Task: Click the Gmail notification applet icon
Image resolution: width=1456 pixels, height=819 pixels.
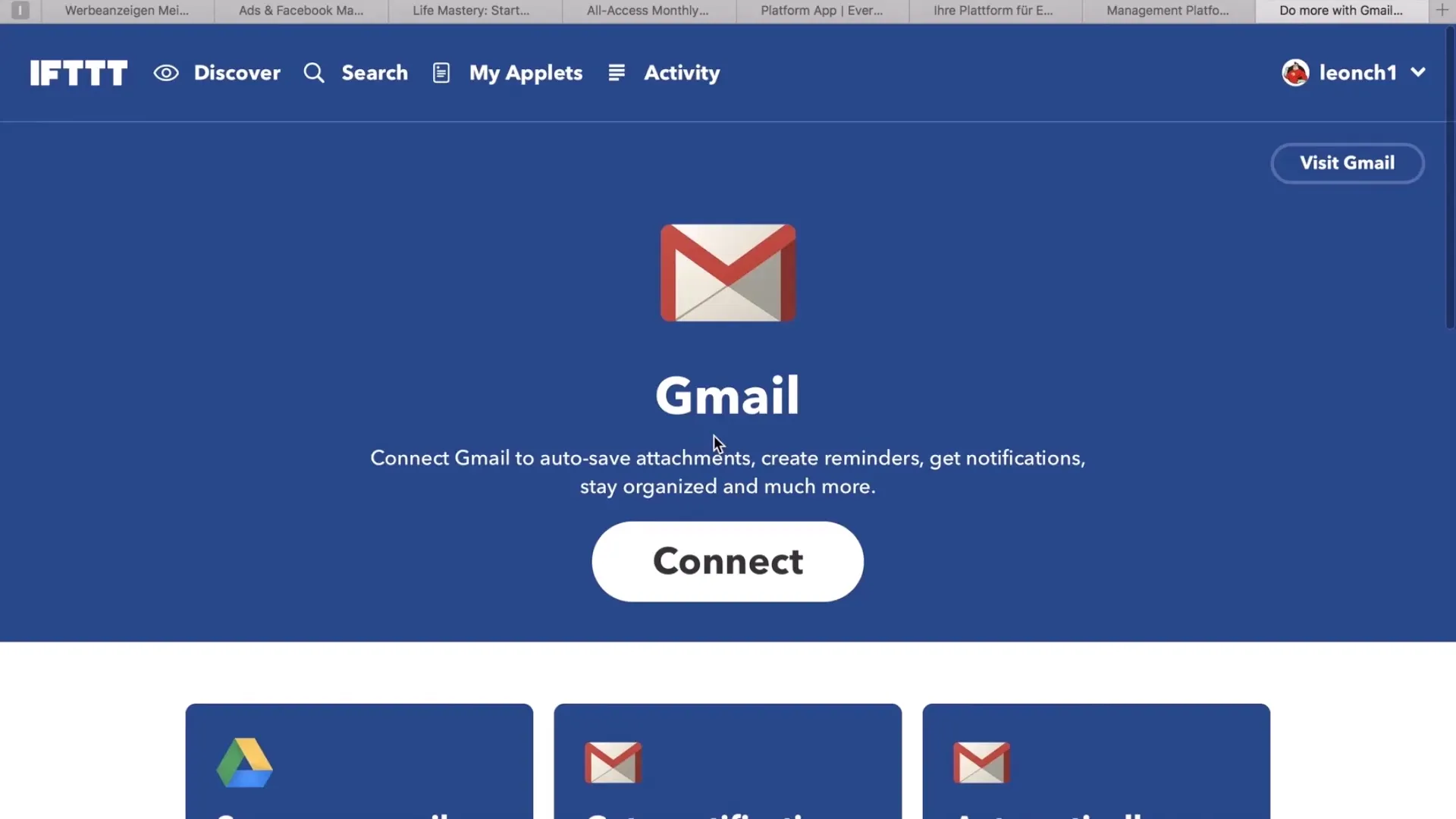Action: 613,762
